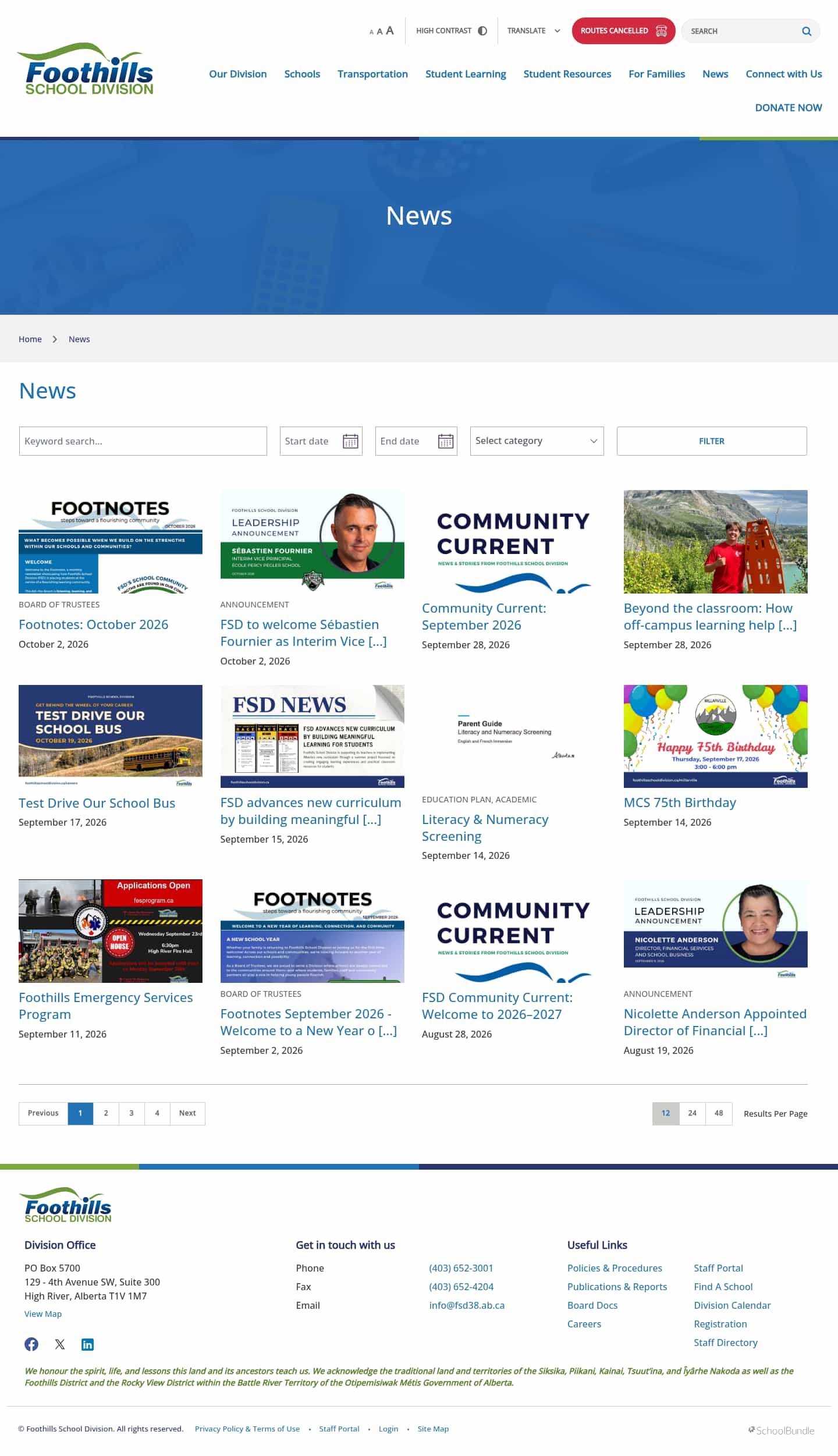Open the Facebook page icon
Image resolution: width=838 pixels, height=1456 pixels.
pyautogui.click(x=31, y=1344)
